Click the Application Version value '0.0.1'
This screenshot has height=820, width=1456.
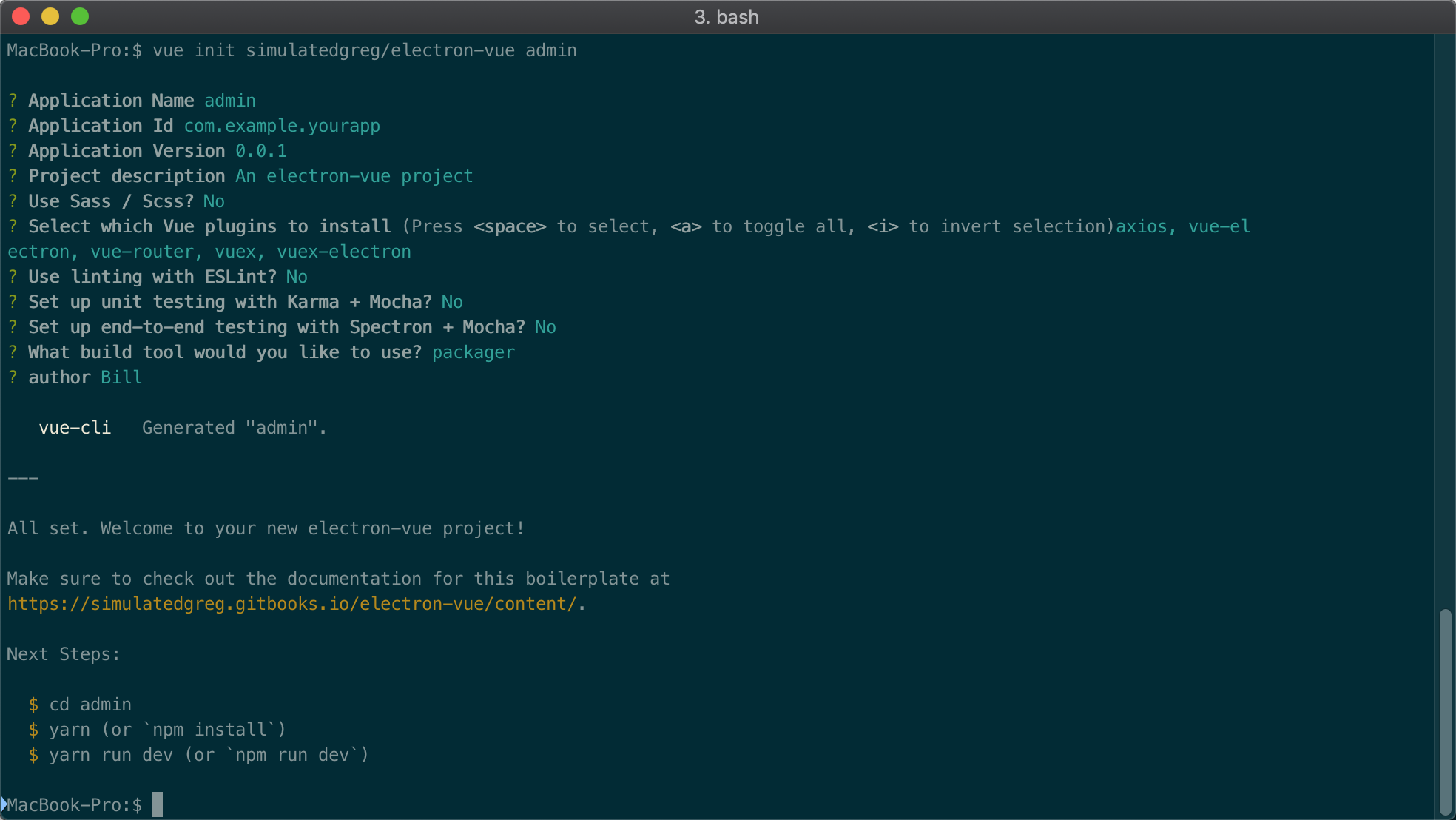[x=261, y=151]
